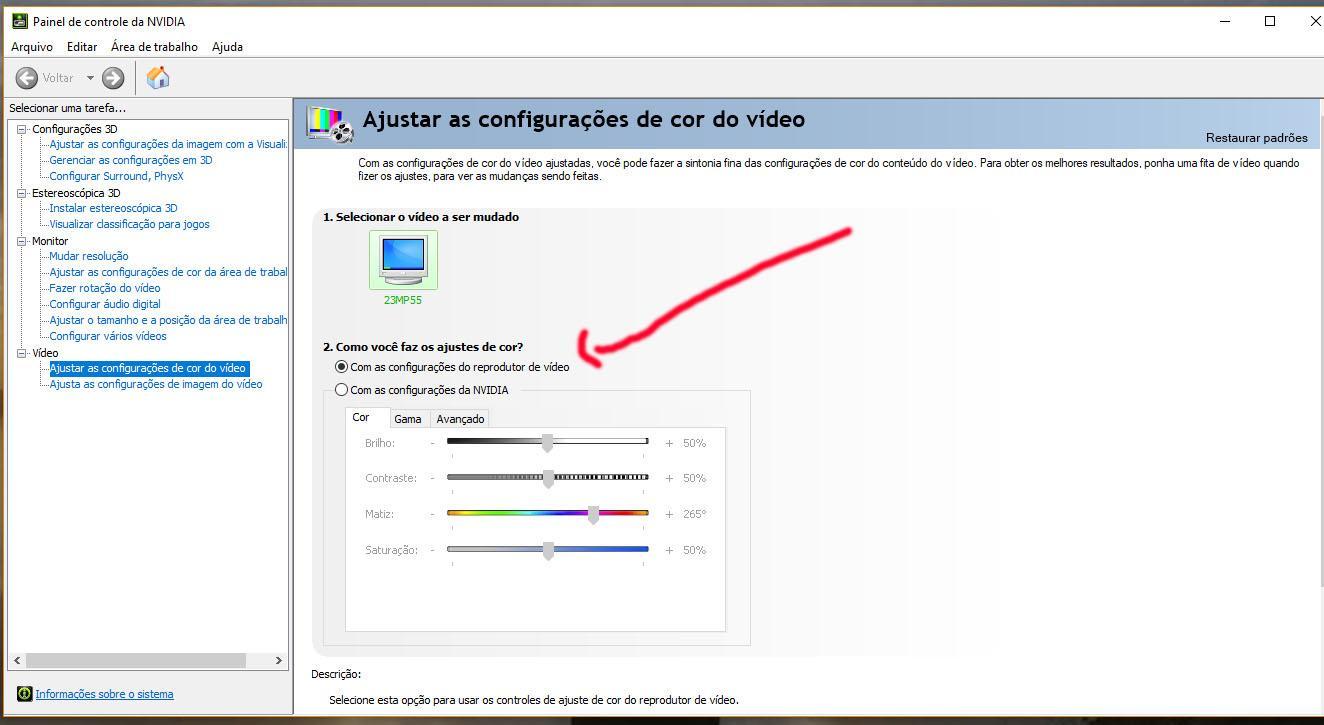Open Mudar resolução
Image resolution: width=1324 pixels, height=725 pixels.
[89, 256]
